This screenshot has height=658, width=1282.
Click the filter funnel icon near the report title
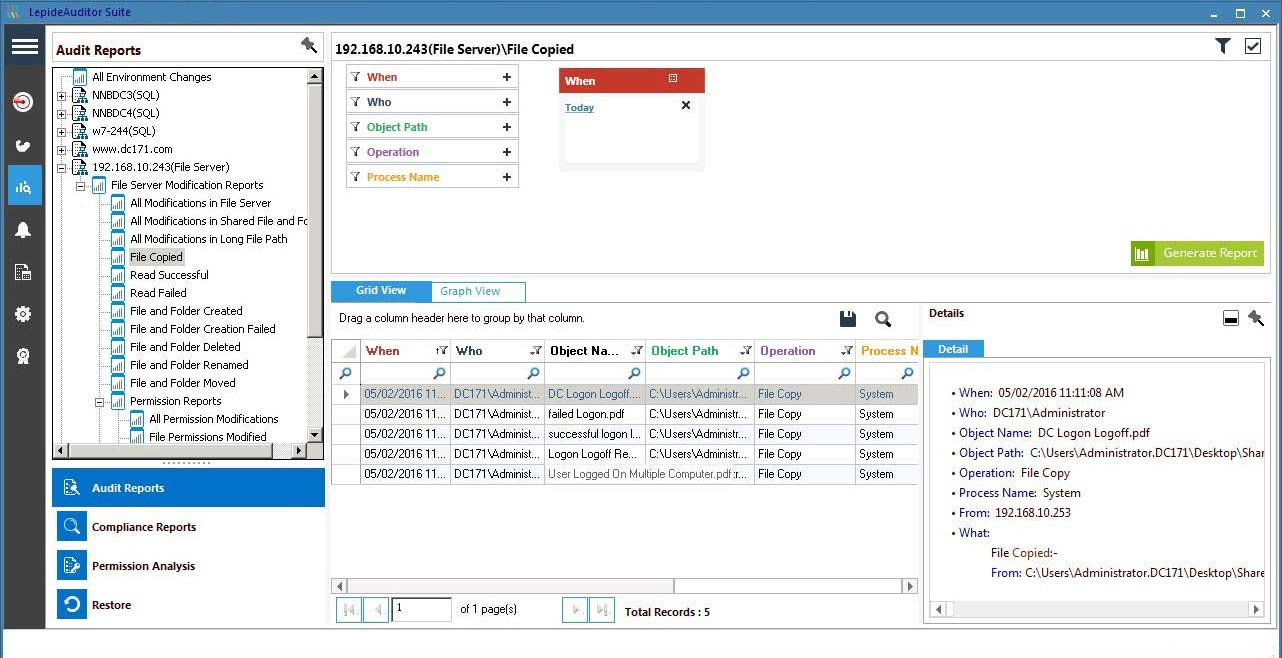(1222, 45)
